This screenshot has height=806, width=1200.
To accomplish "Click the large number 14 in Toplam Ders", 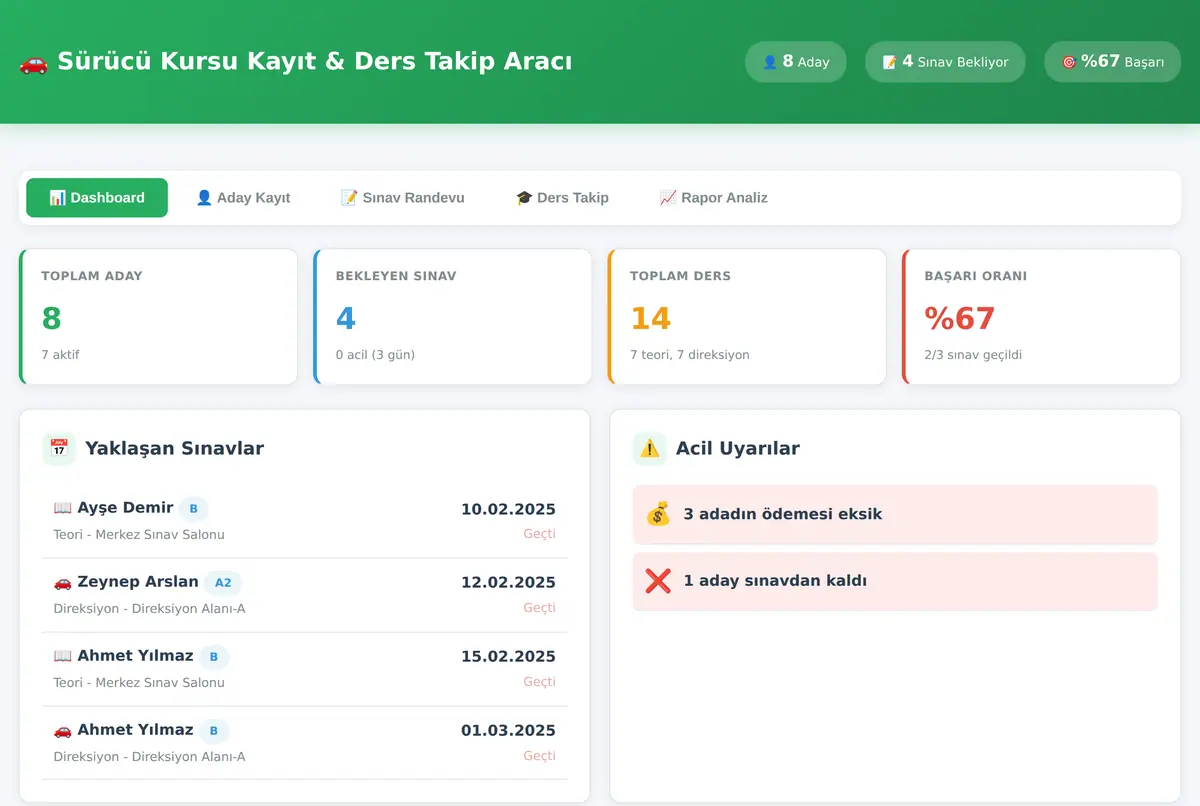I will [x=650, y=318].
